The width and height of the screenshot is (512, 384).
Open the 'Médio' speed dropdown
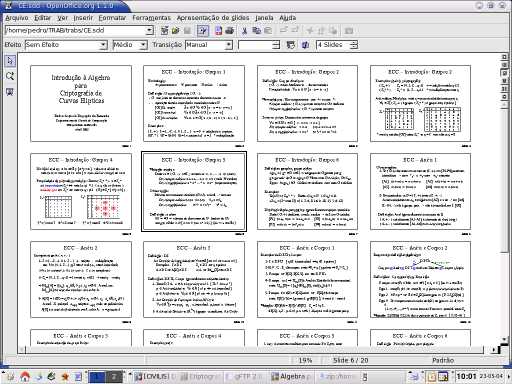click(x=143, y=45)
